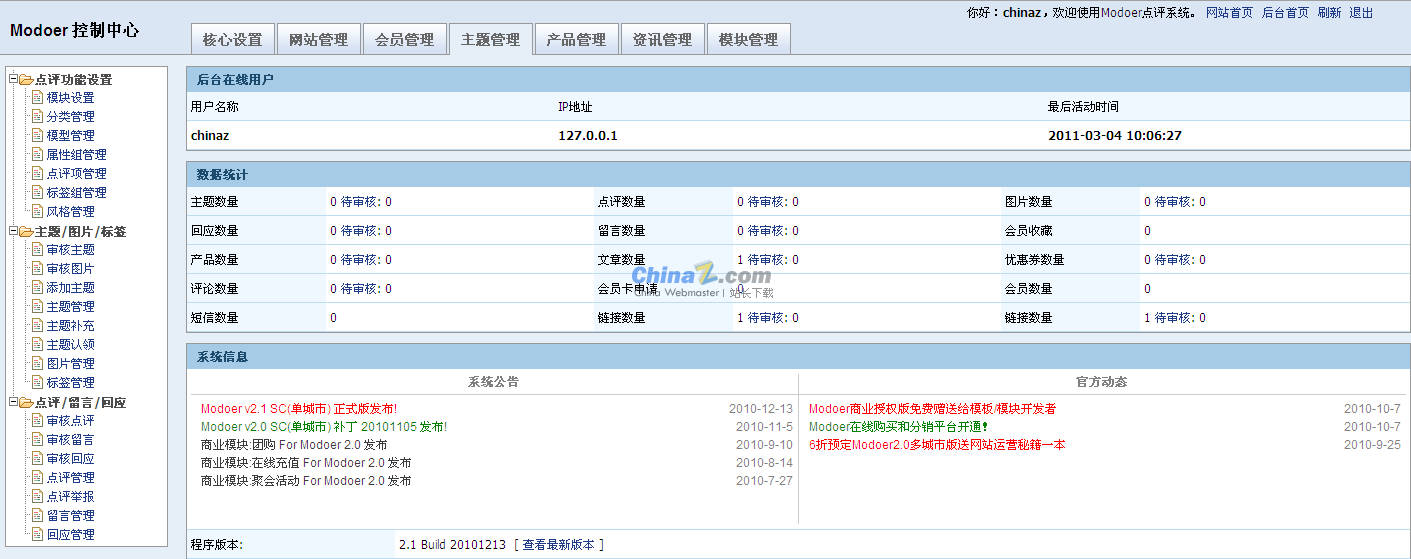Open the 后台首页 header link
1411x559 pixels.
pyautogui.click(x=1285, y=13)
